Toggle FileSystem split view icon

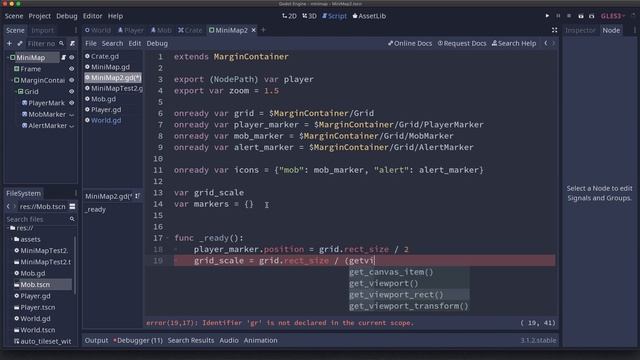tap(72, 207)
